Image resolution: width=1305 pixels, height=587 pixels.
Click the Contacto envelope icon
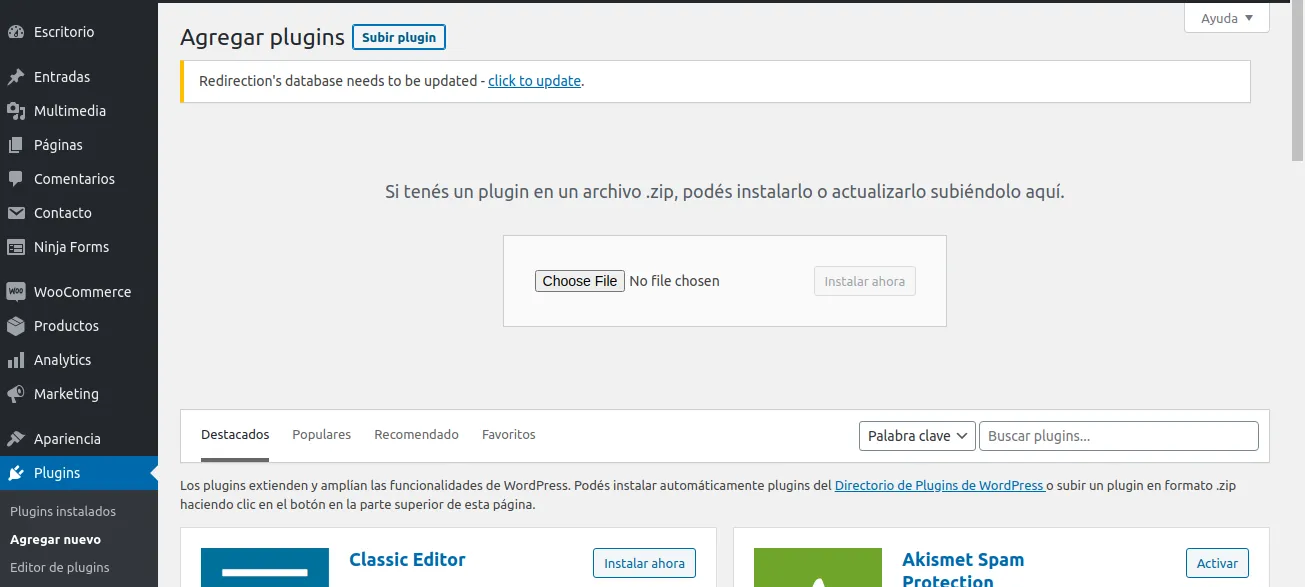click(16, 213)
